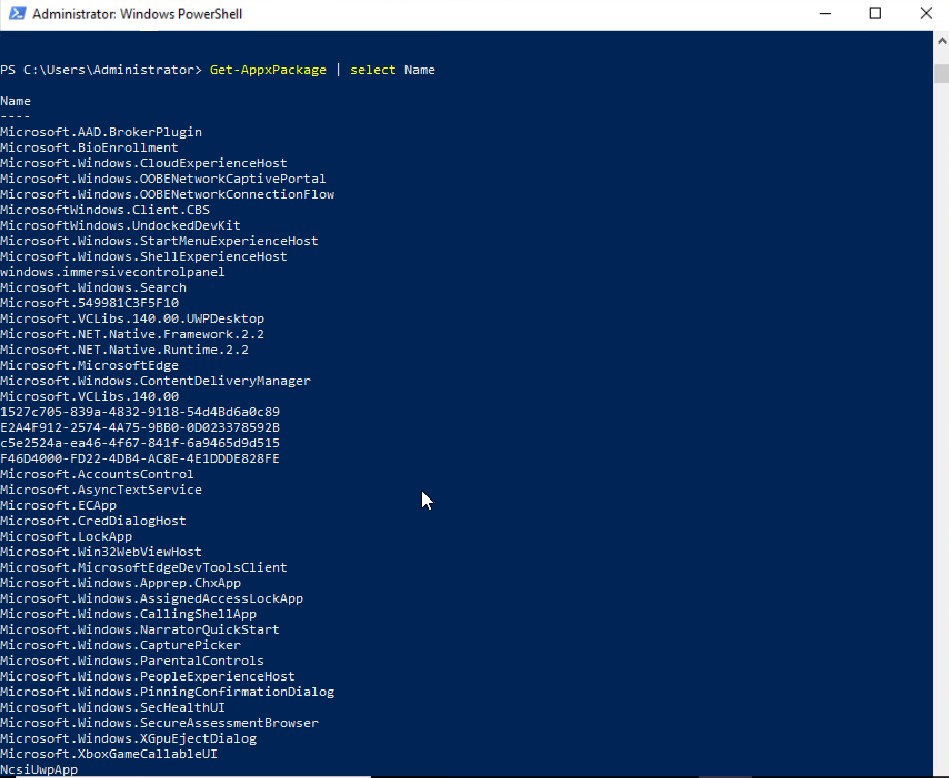Viewport: 949px width, 778px height.
Task: Close the PowerShell window
Action: coord(925,13)
